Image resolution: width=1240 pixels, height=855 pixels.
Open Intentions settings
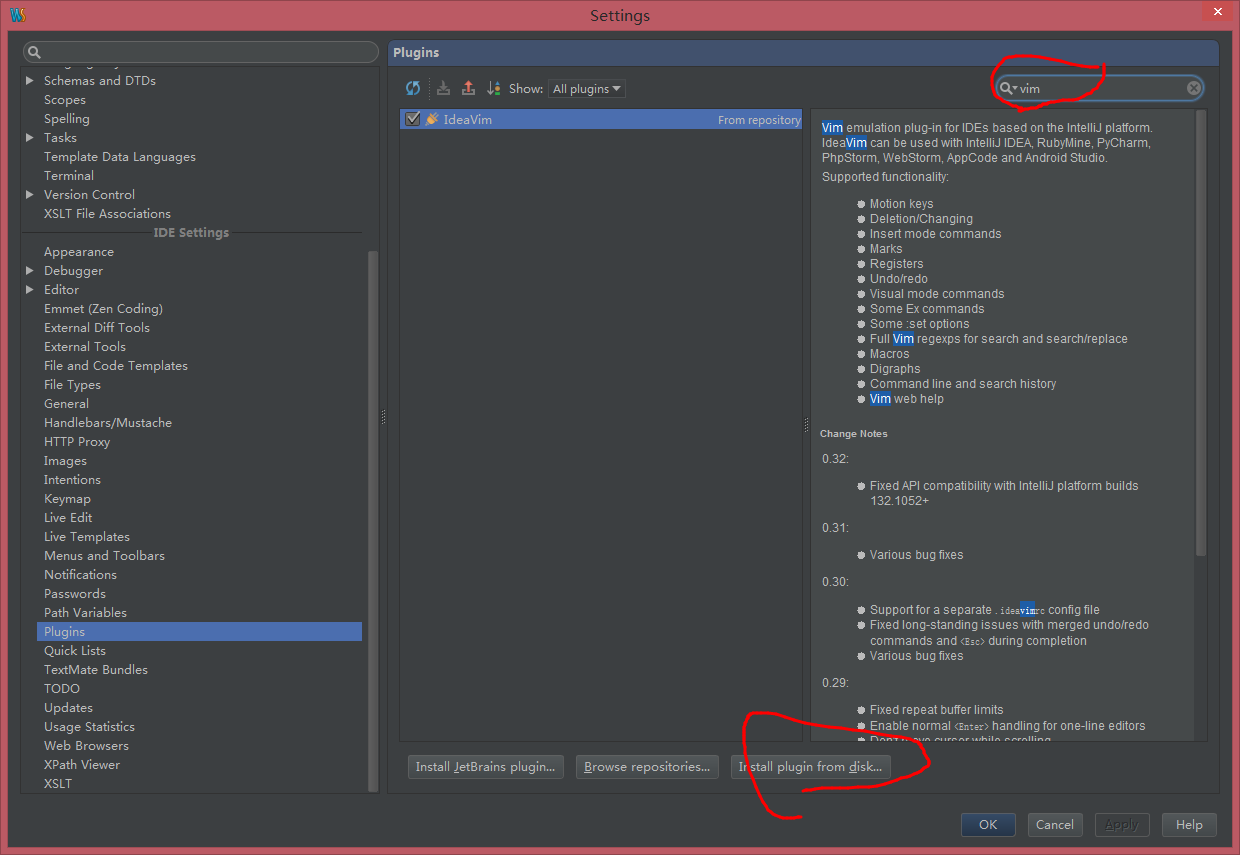pyautogui.click(x=72, y=480)
